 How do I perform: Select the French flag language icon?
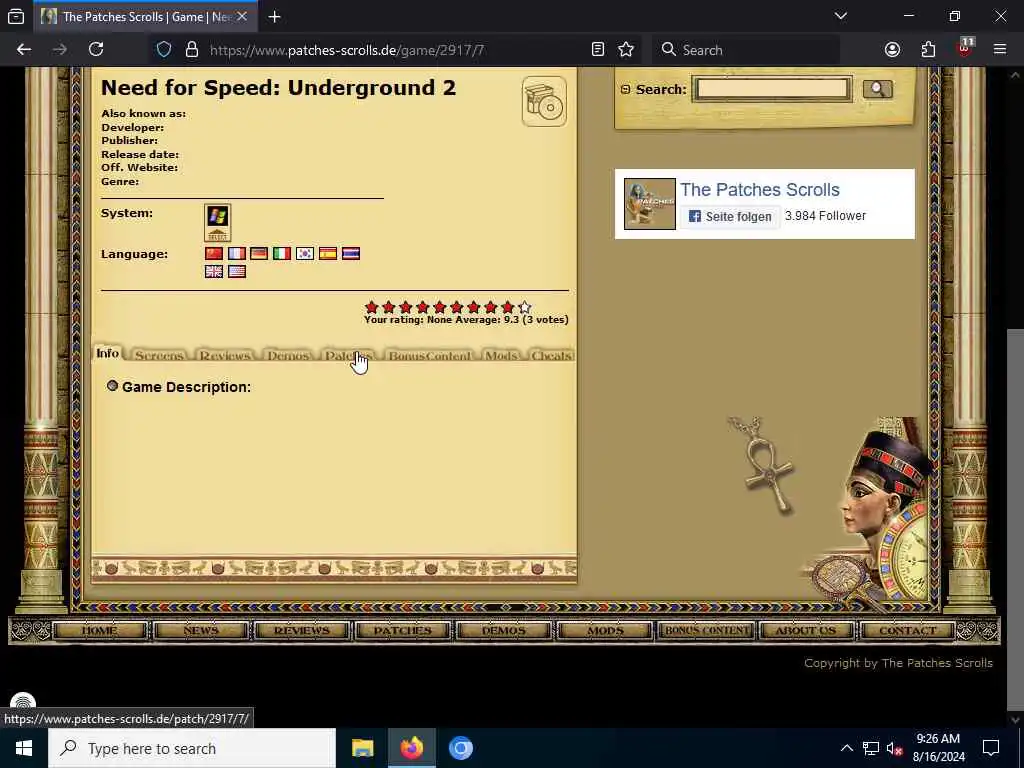tap(236, 253)
